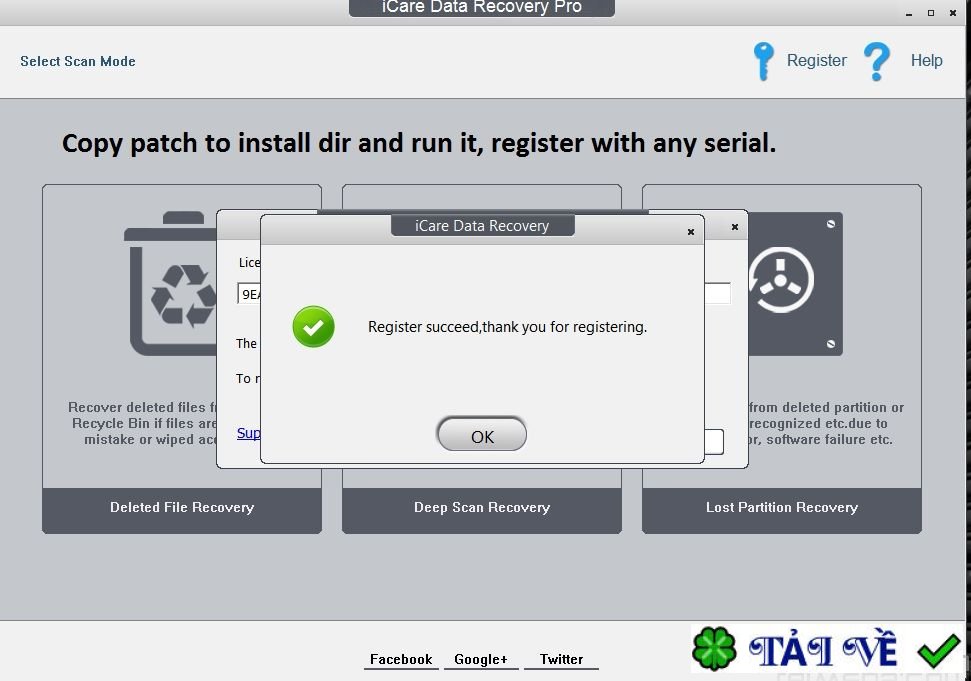Open the Support link in license dialog
971x681 pixels.
point(248,433)
